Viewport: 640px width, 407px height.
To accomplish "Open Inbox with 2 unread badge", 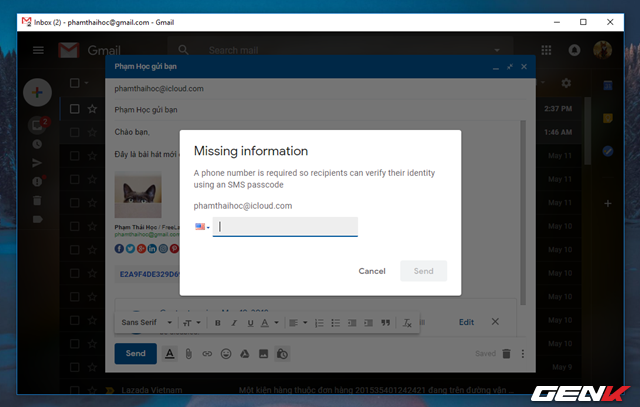I will pyautogui.click(x=38, y=124).
